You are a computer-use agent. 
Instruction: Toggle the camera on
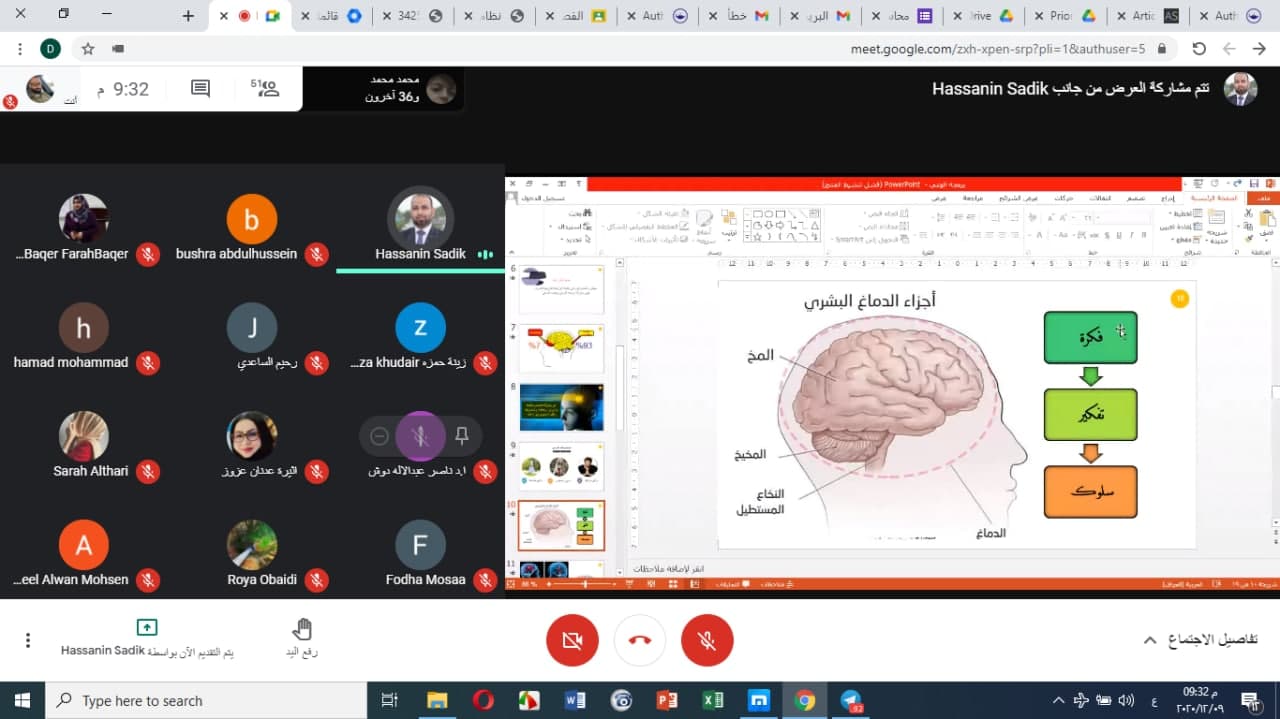[572, 640]
